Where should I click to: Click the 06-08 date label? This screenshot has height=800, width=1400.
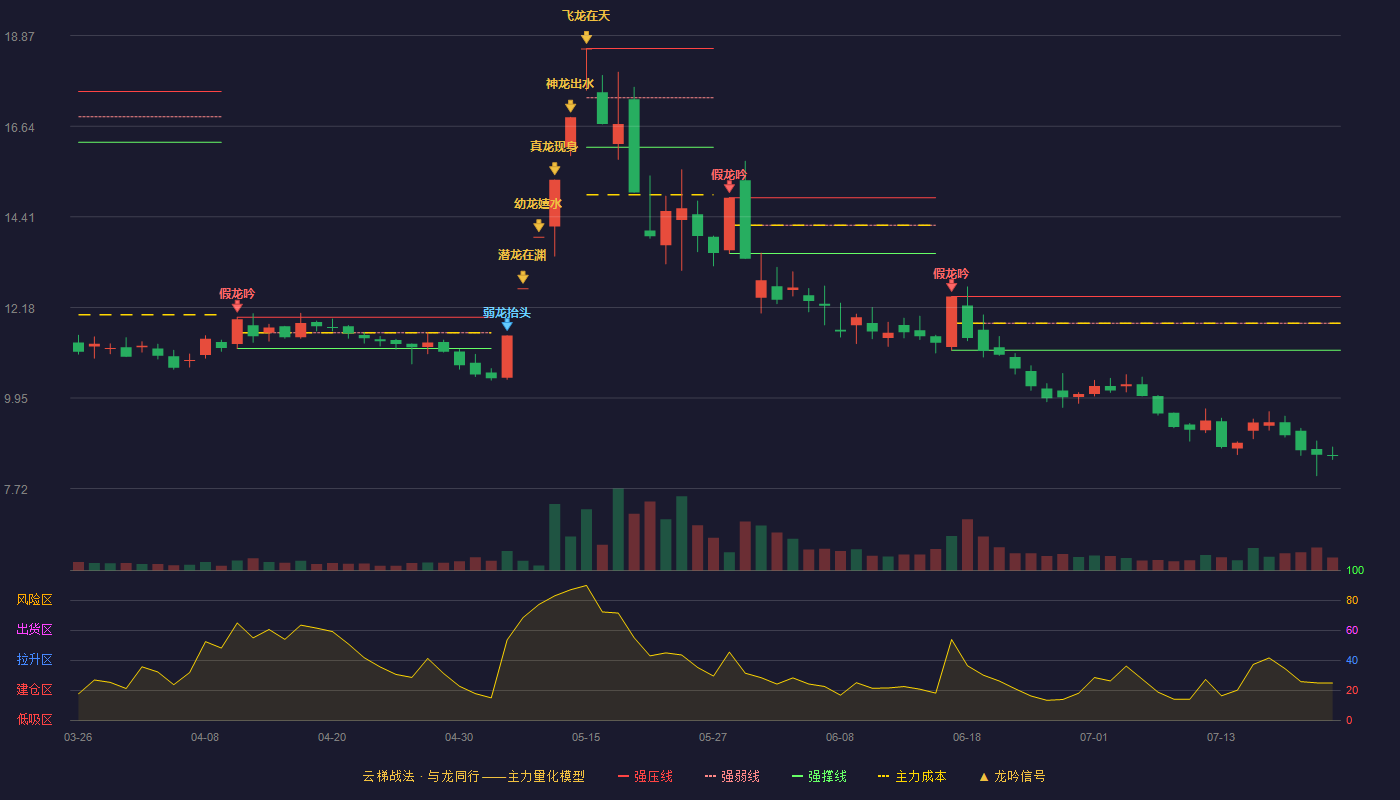(x=840, y=737)
